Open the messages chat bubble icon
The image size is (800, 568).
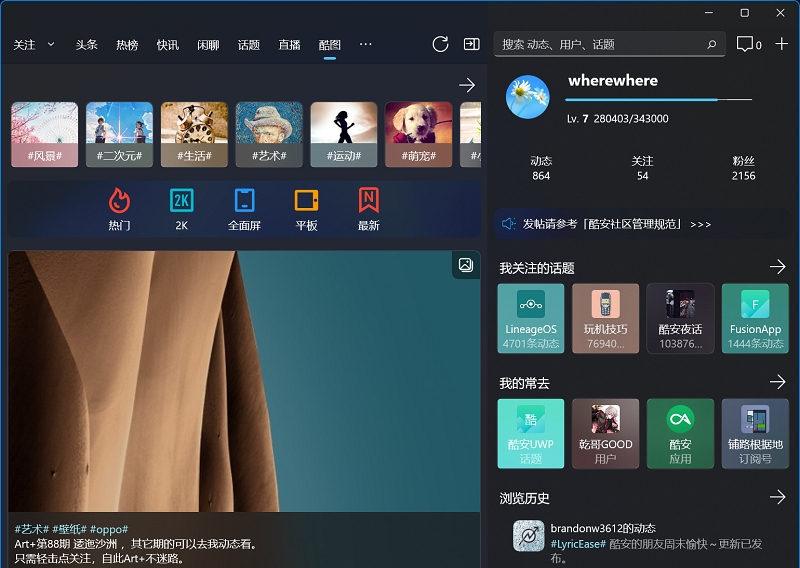coord(744,44)
